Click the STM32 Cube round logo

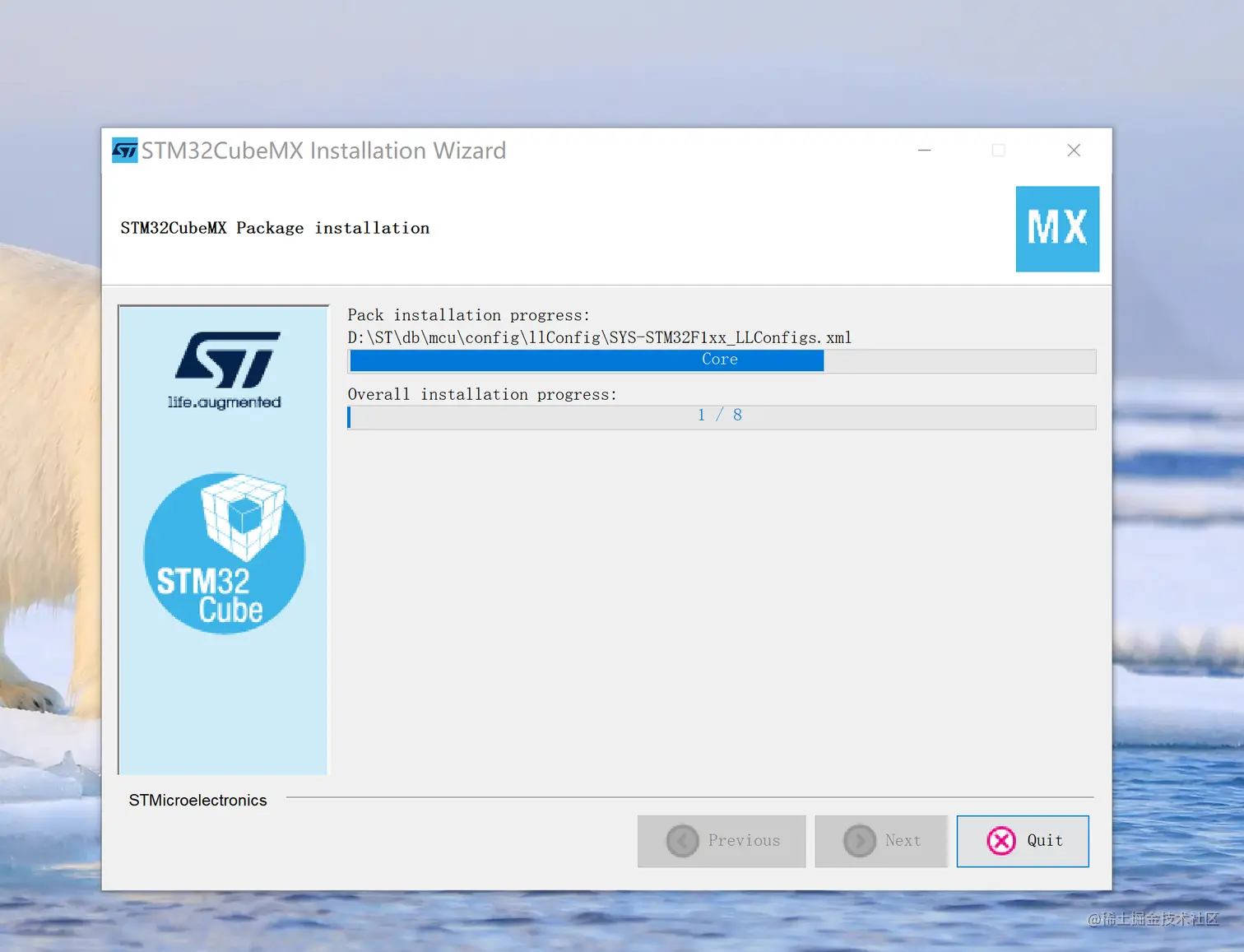point(224,553)
